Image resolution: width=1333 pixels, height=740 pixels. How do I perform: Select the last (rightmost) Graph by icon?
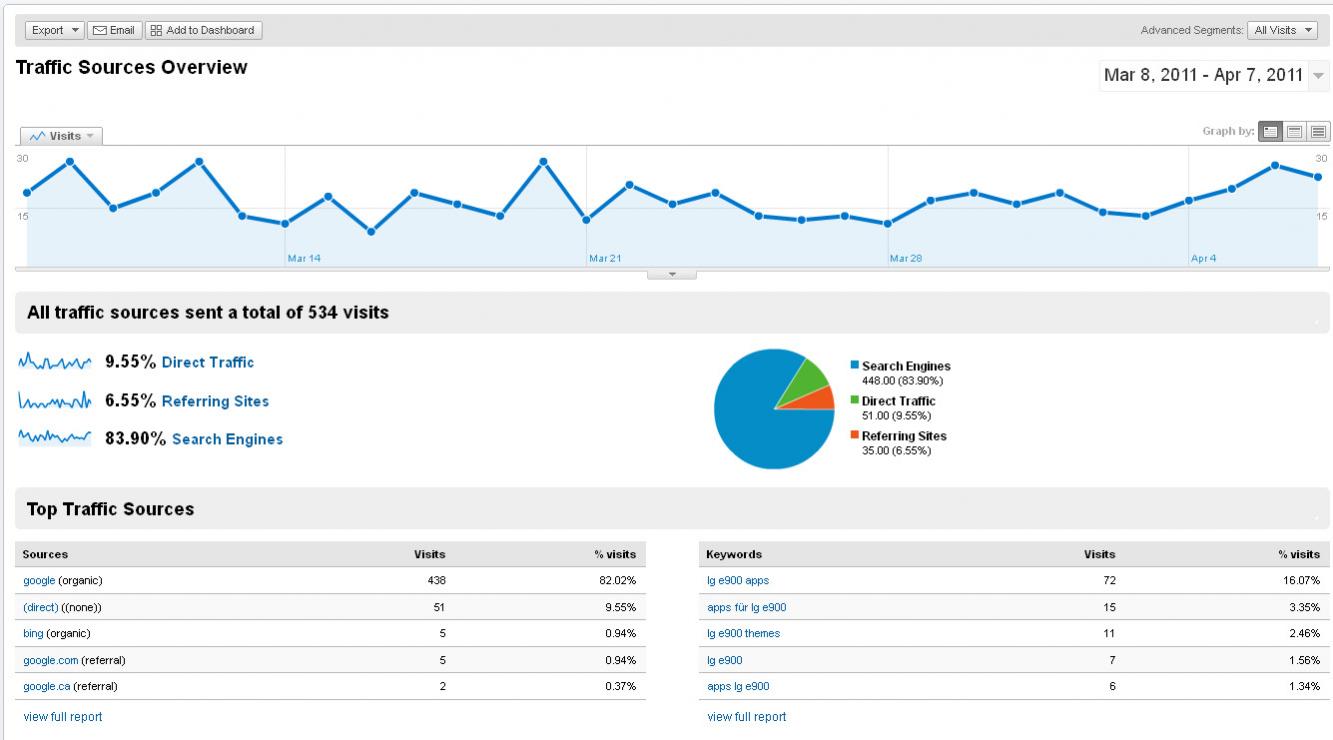[1318, 131]
